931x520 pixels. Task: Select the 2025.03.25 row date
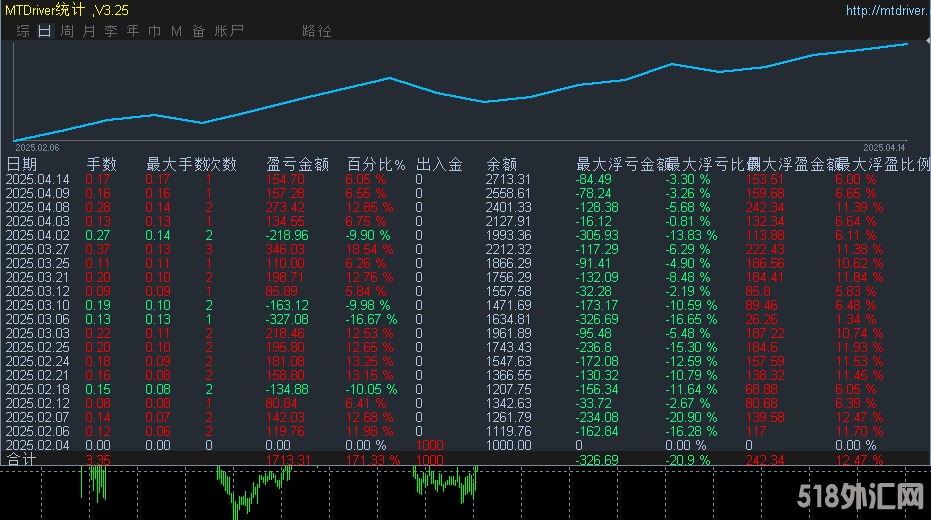[x=37, y=263]
